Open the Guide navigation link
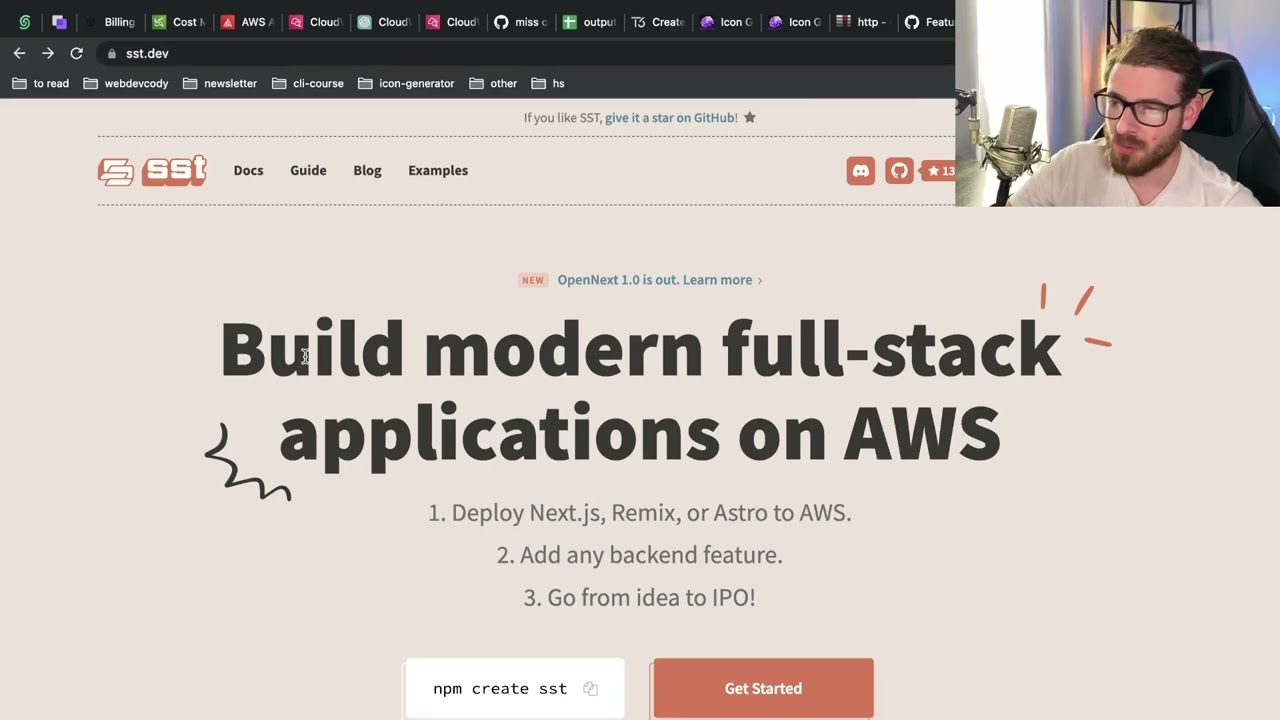This screenshot has width=1280, height=720. 308,170
